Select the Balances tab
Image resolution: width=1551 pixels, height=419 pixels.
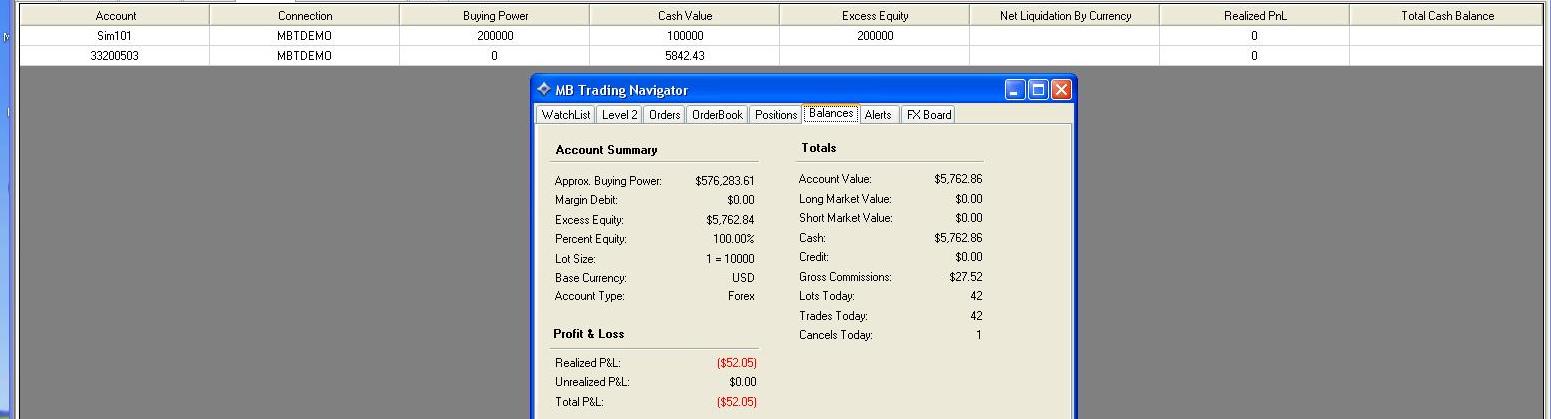[831, 113]
